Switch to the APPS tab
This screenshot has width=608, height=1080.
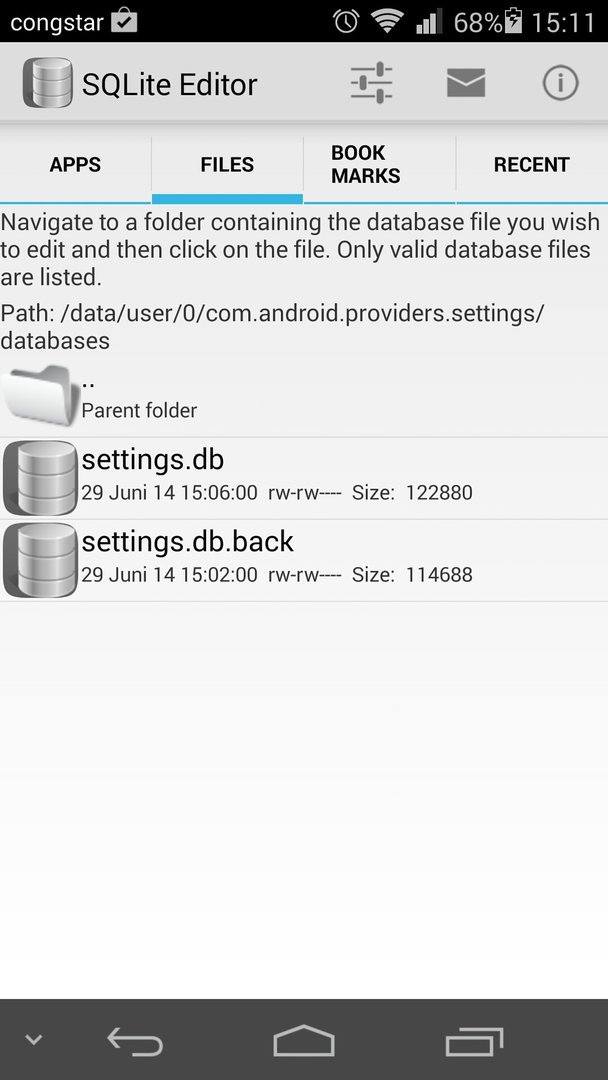tap(75, 165)
